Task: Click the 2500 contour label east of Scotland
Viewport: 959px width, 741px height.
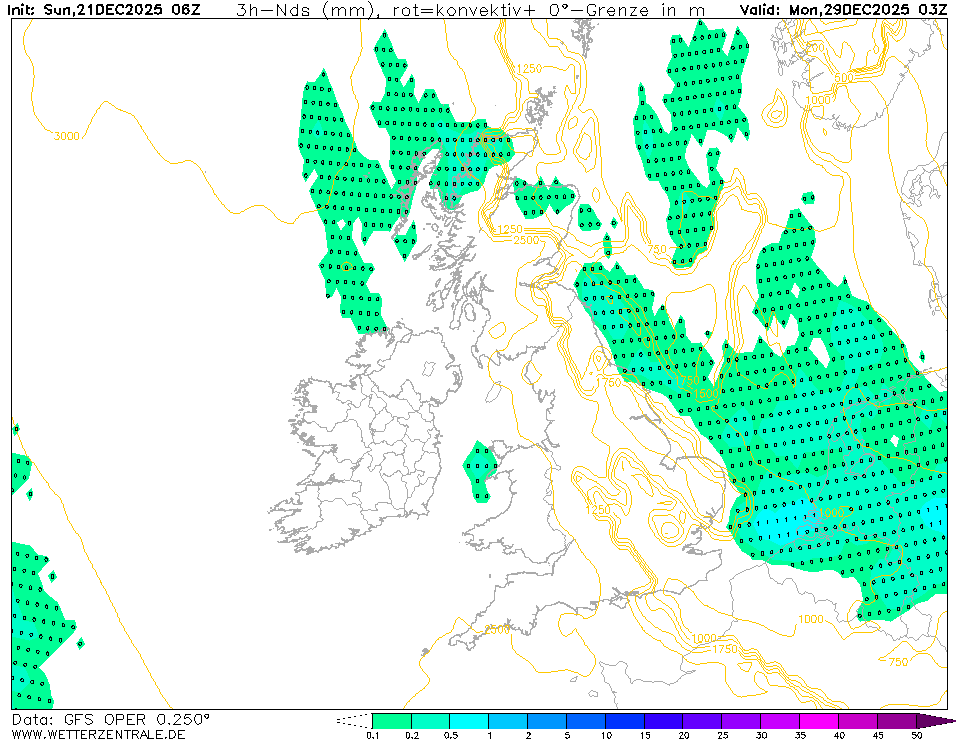Action: [x=525, y=240]
